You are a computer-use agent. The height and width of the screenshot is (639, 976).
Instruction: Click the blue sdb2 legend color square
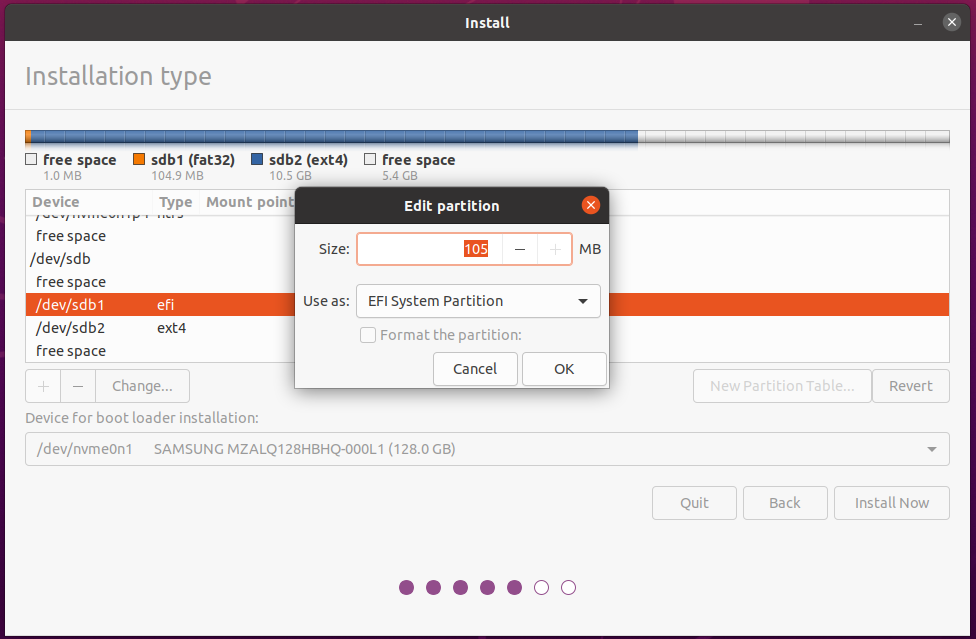coord(258,158)
